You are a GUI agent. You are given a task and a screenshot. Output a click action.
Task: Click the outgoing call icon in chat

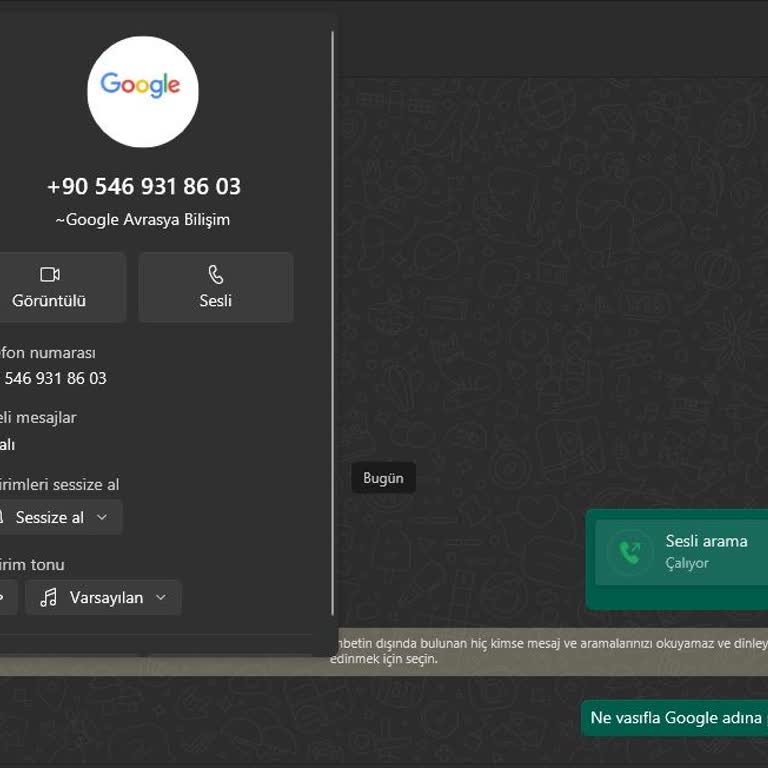coord(629,552)
